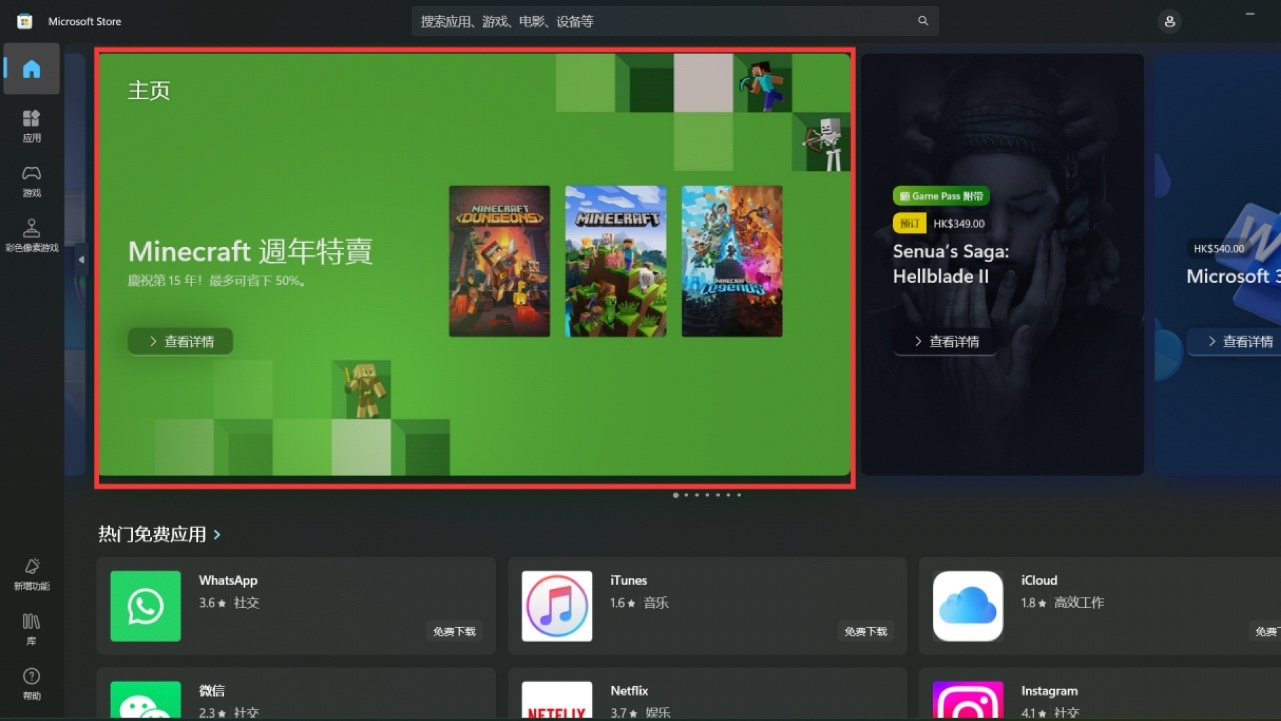Select the Minecraft Dungeons cover
This screenshot has height=721, width=1281.
click(x=499, y=261)
